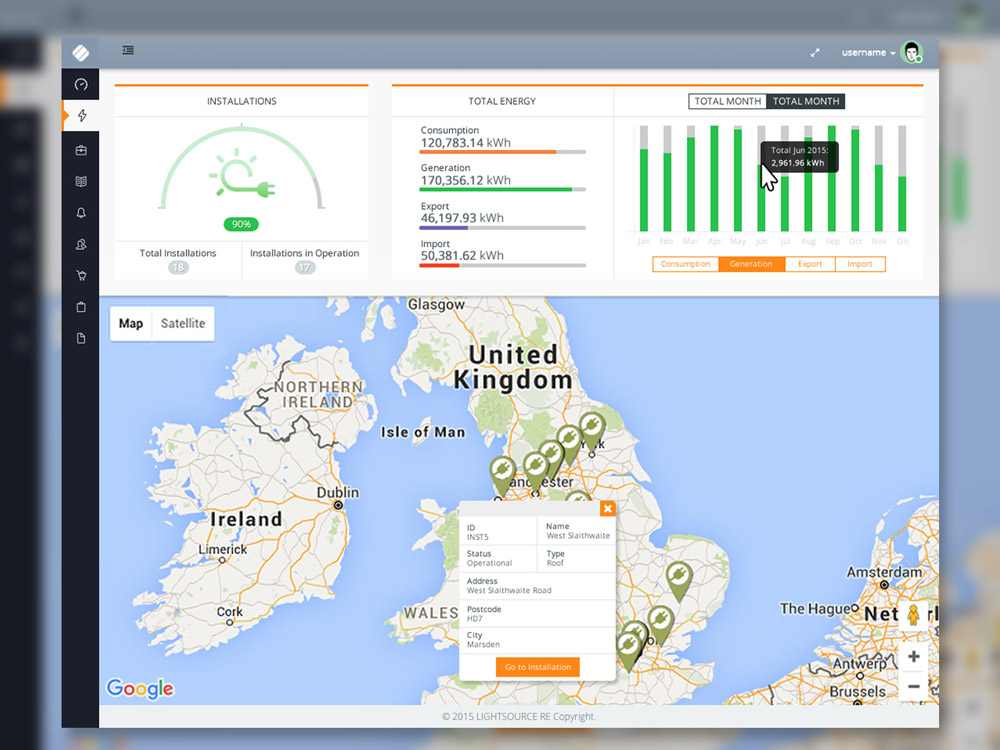Image resolution: width=1000 pixels, height=750 pixels.
Task: Switch chart to Export data
Action: (x=810, y=264)
